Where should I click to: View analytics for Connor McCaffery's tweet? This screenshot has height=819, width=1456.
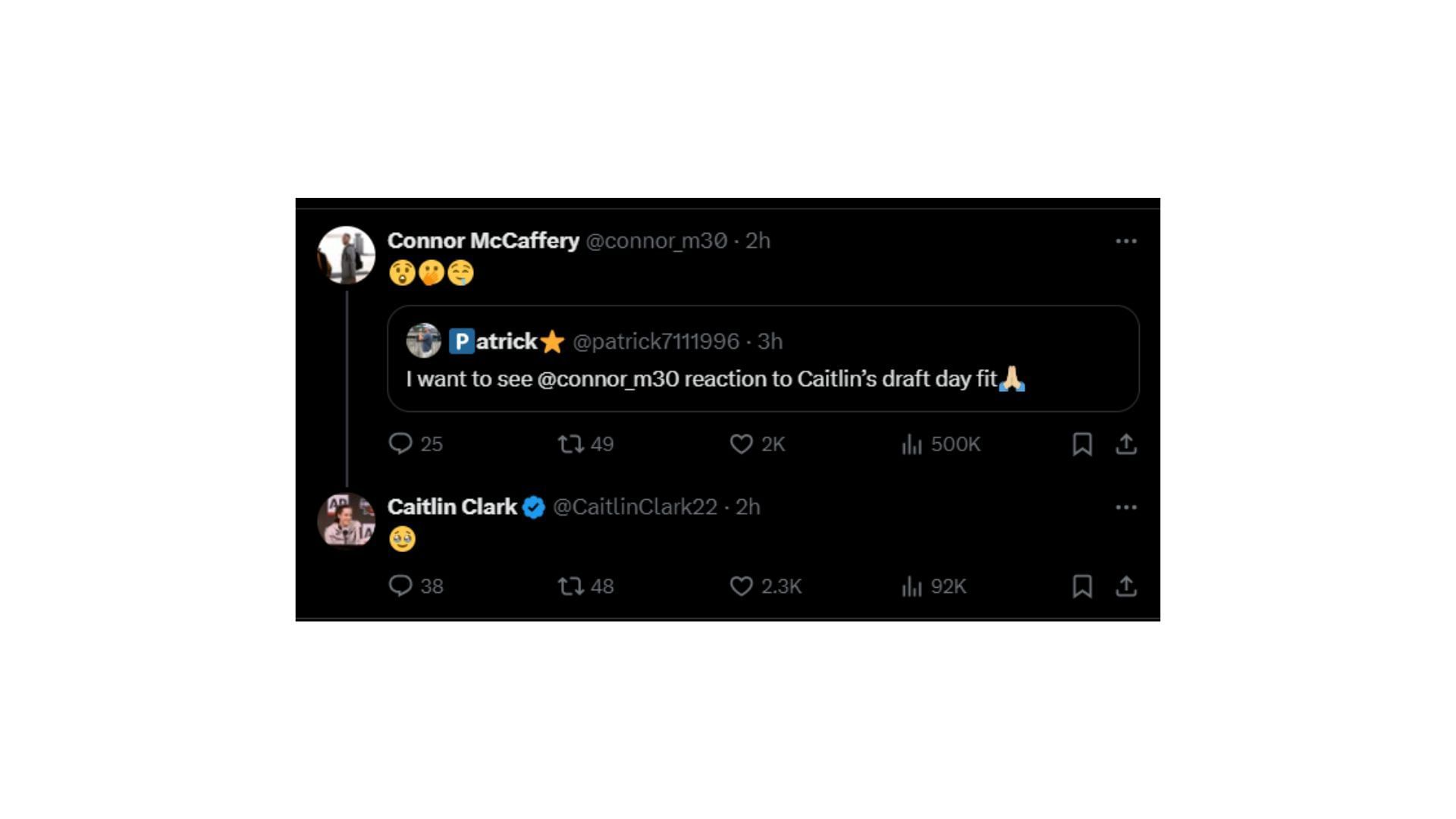click(x=912, y=444)
